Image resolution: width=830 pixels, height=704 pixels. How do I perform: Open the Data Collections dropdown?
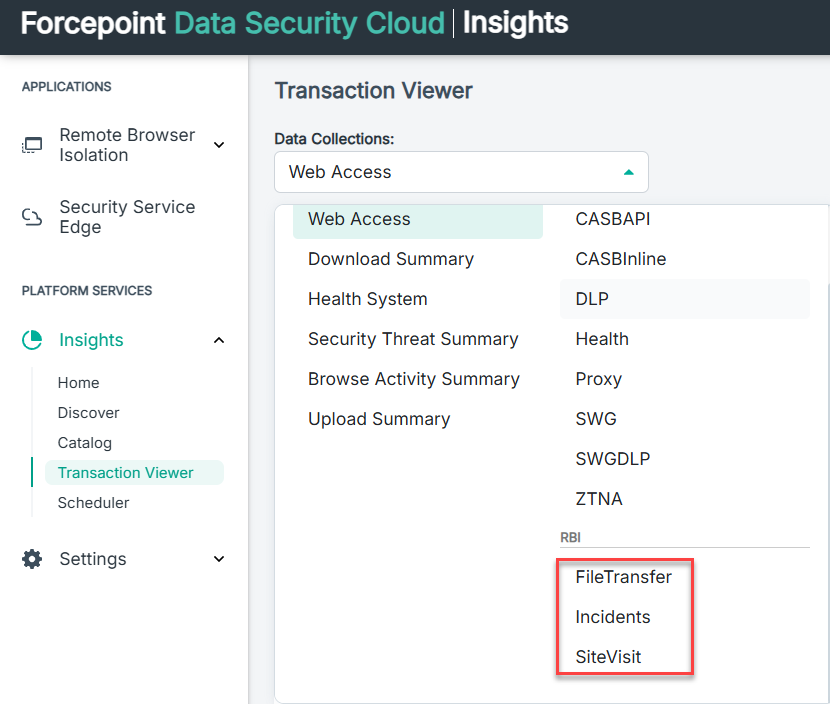(461, 172)
